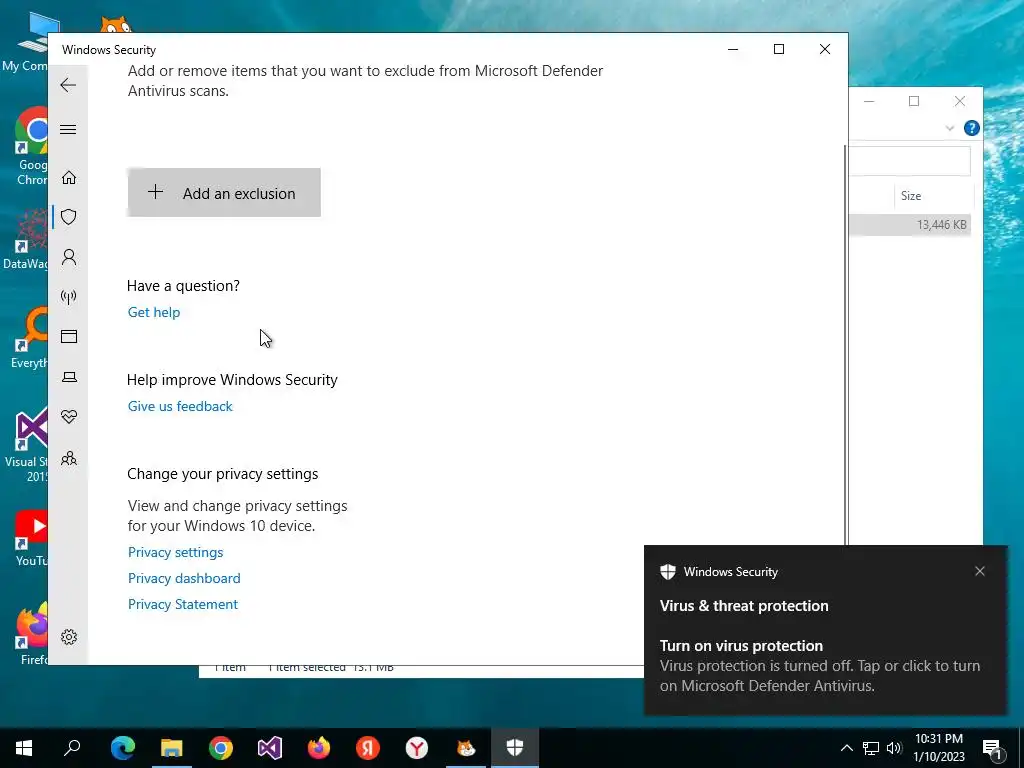Select the Everything desktop shortcut
The width and height of the screenshot is (1024, 768).
[30, 340]
